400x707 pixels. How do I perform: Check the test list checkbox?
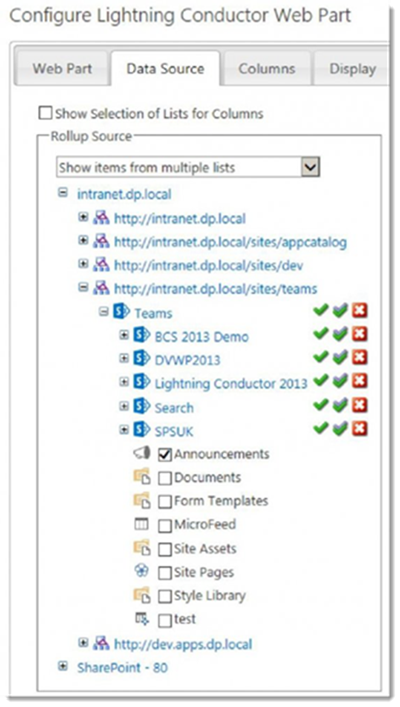click(x=165, y=620)
